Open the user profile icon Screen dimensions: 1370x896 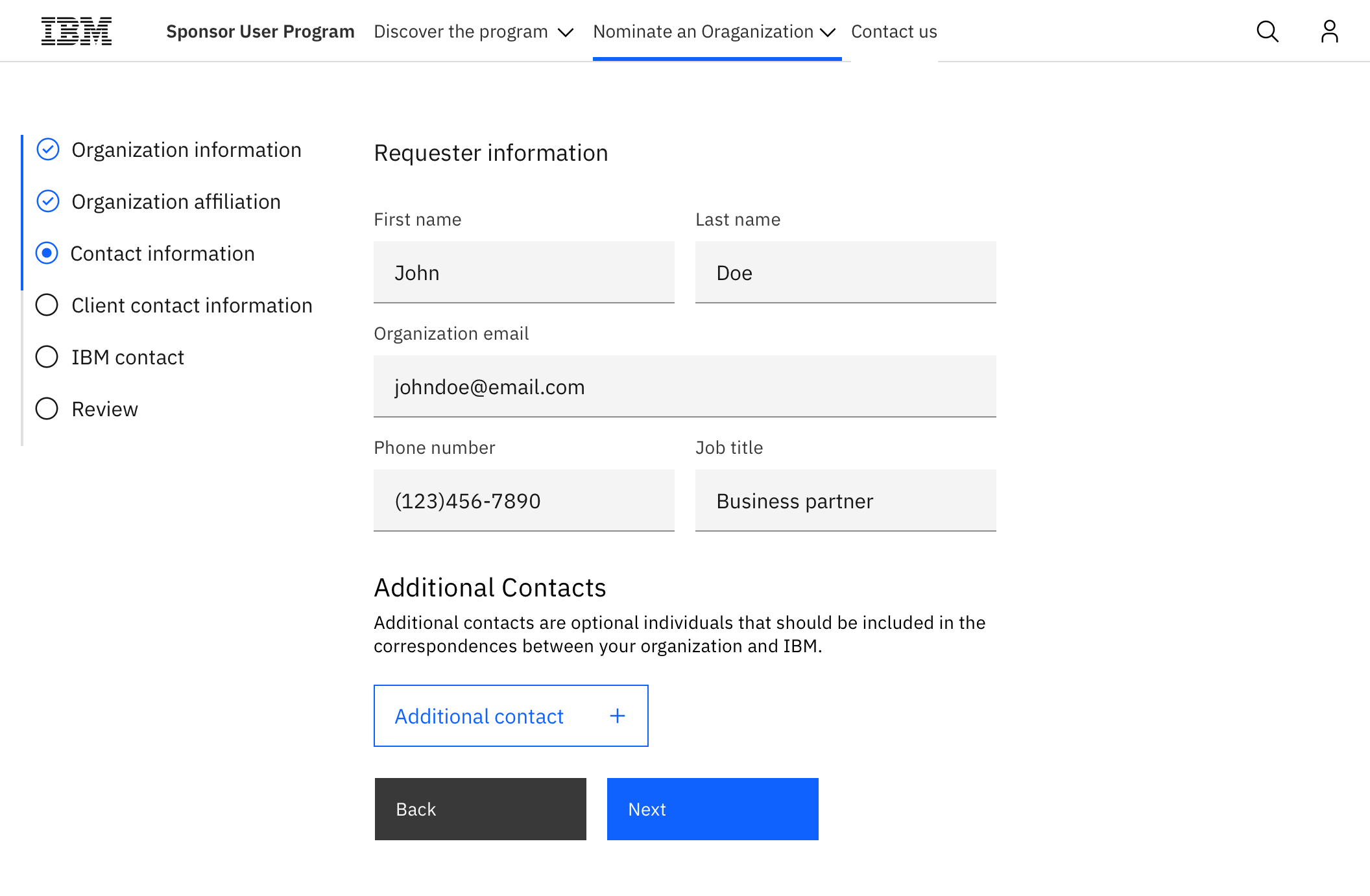tap(1329, 31)
